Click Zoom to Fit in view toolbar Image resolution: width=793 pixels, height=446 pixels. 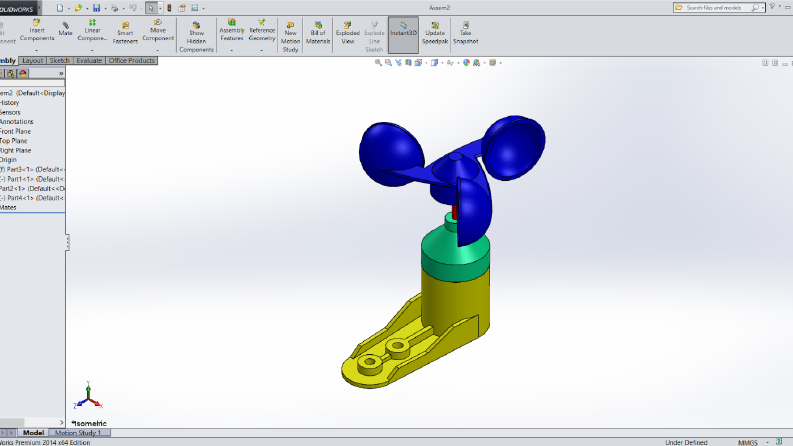pyautogui.click(x=378, y=63)
